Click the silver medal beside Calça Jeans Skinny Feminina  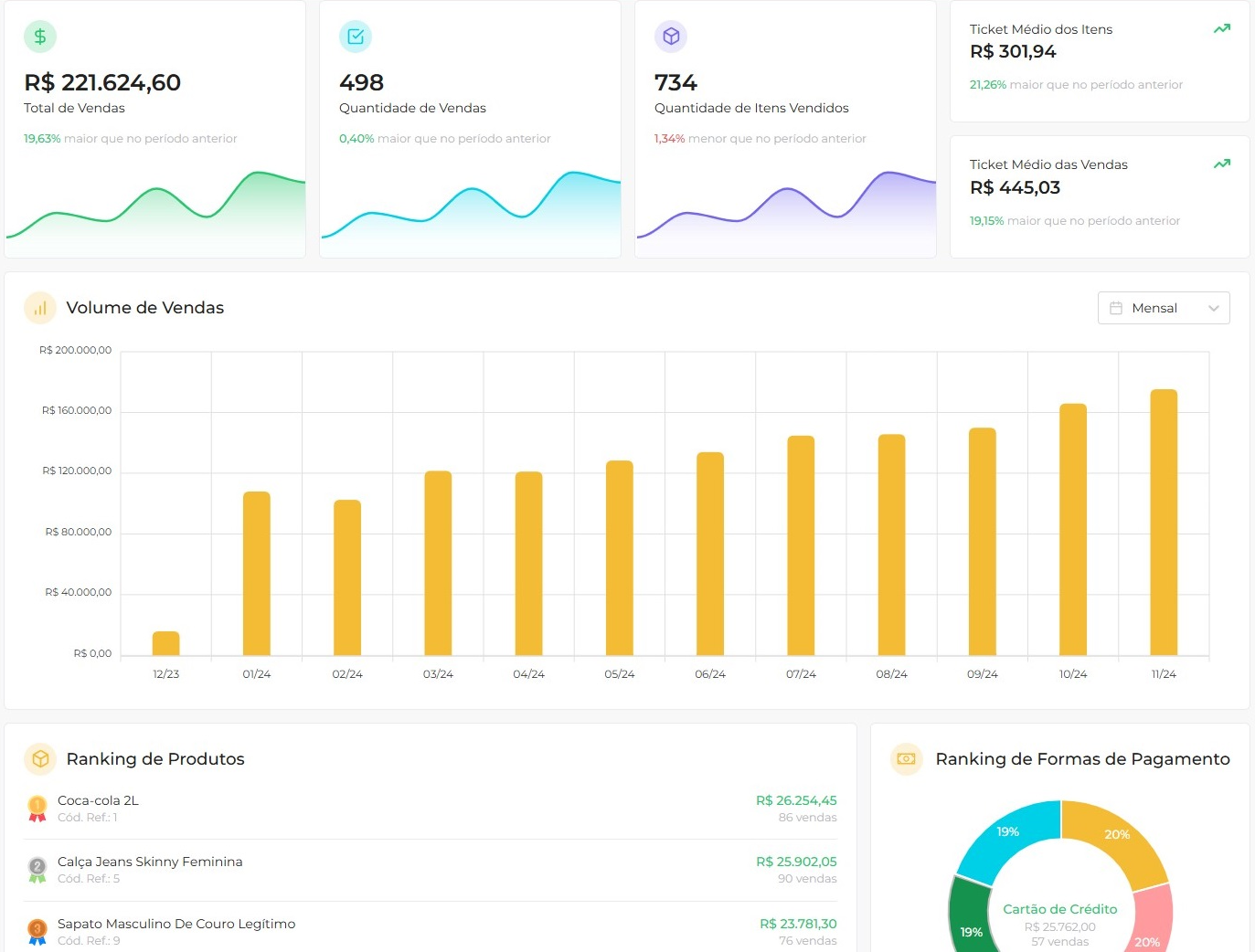click(x=37, y=869)
